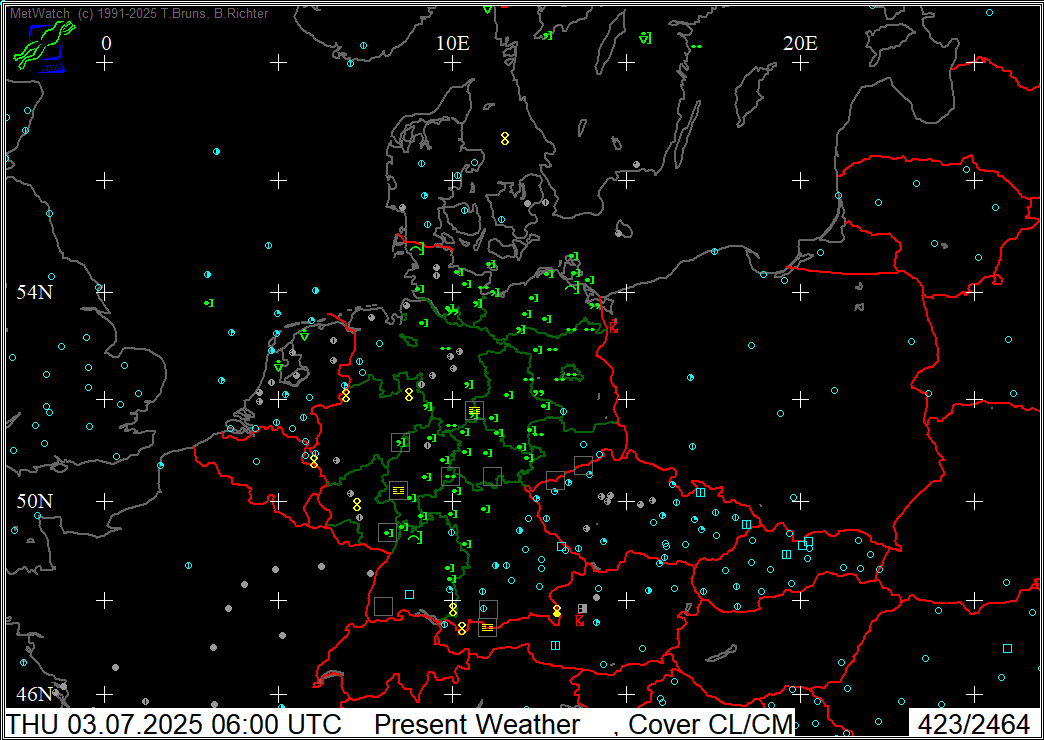Screen dimensions: 1044x740
Task: Select the green arc symbol in southwest Germany
Action: coord(415,537)
